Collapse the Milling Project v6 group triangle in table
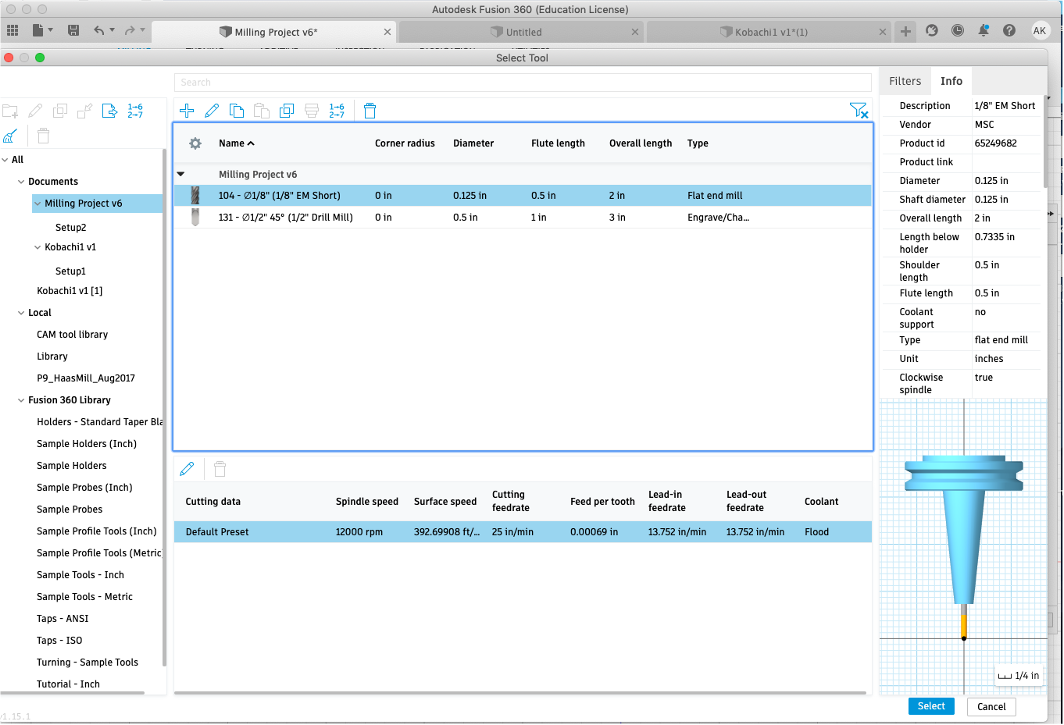 (181, 174)
